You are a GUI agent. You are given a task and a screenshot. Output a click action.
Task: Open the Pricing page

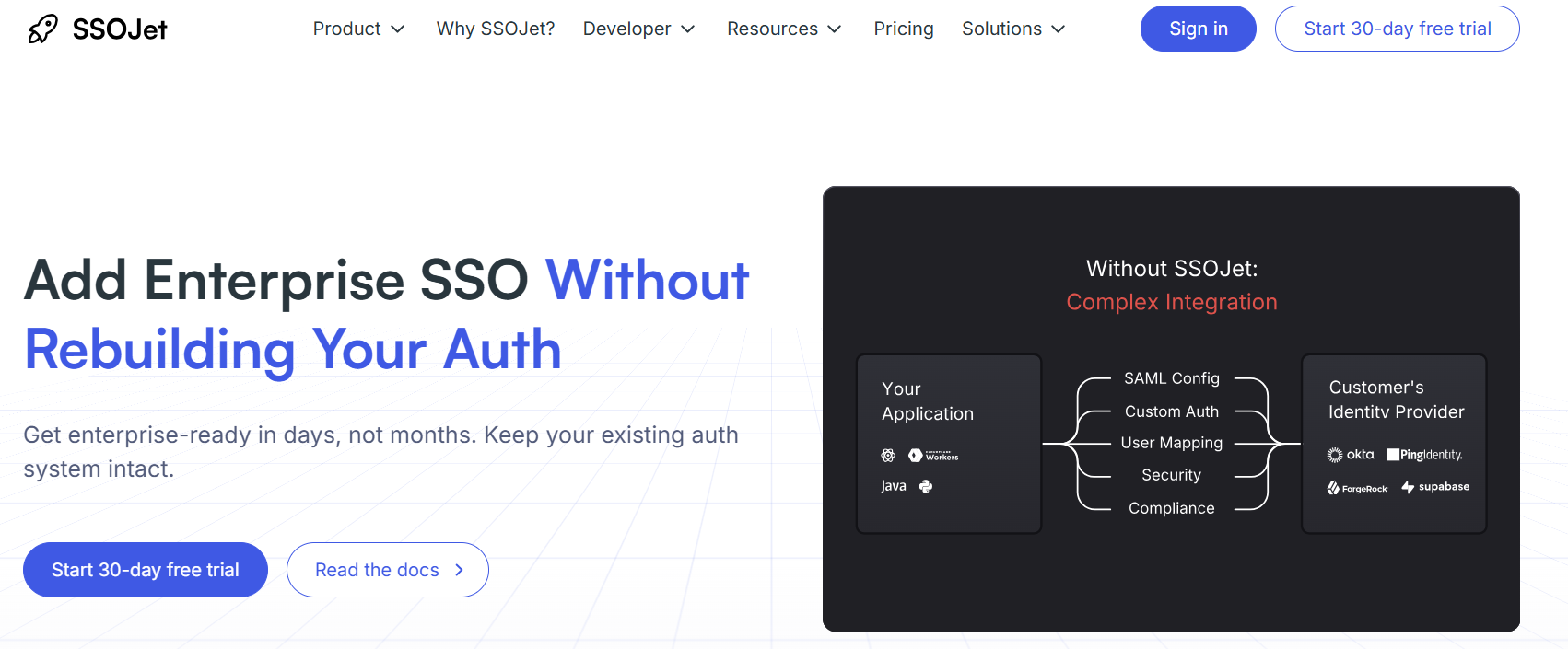click(x=904, y=29)
